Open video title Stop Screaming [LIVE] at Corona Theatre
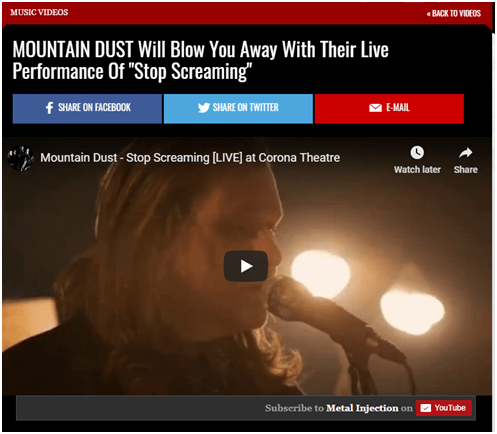Viewport: 497px width, 434px height. 190,157
